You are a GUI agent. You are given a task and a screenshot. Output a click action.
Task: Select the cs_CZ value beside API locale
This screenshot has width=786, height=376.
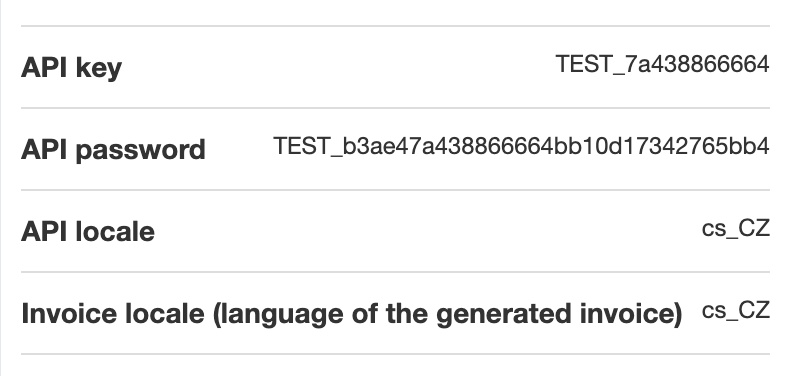click(735, 229)
